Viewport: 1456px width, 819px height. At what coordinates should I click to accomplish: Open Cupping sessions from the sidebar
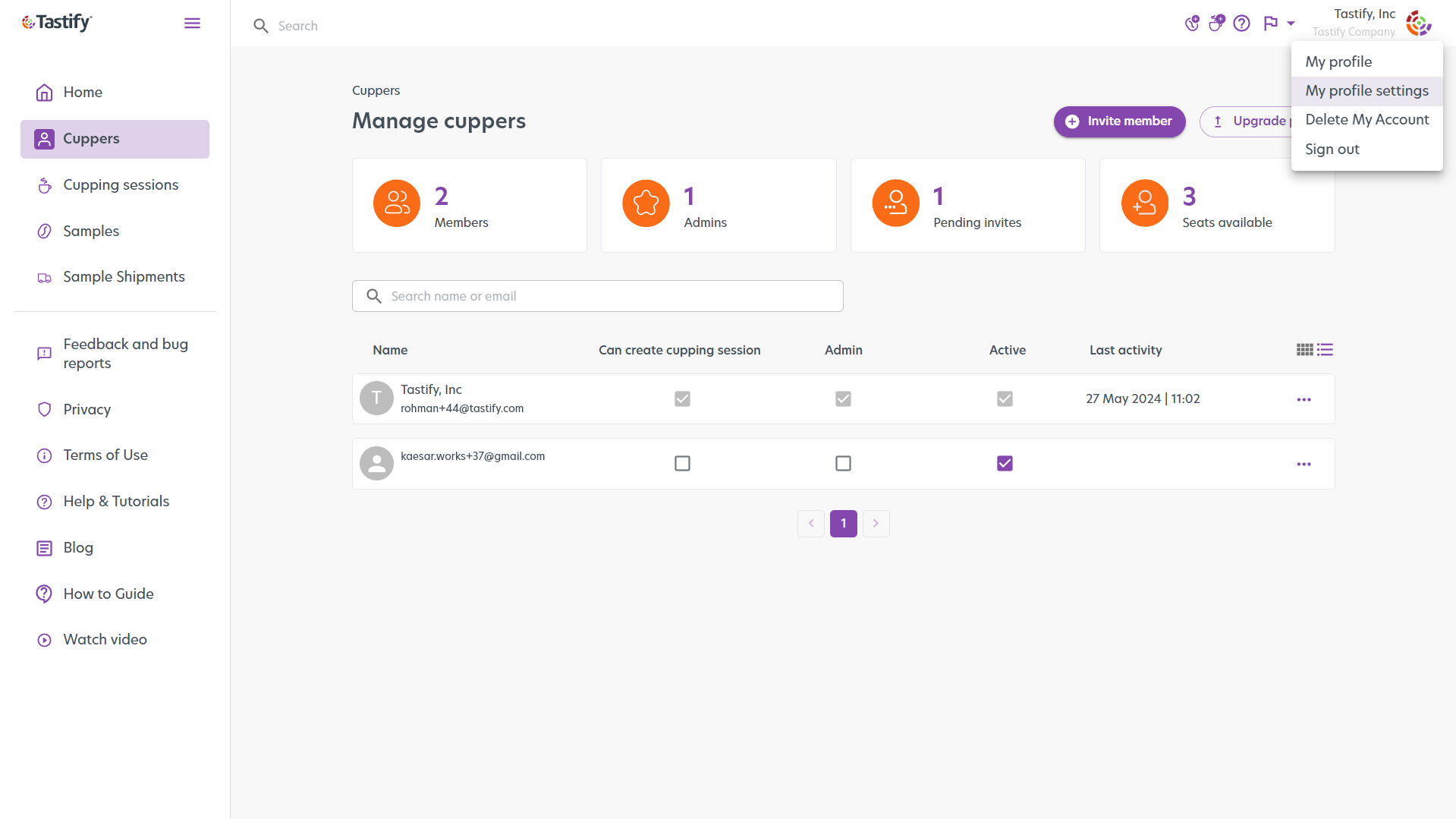(121, 184)
